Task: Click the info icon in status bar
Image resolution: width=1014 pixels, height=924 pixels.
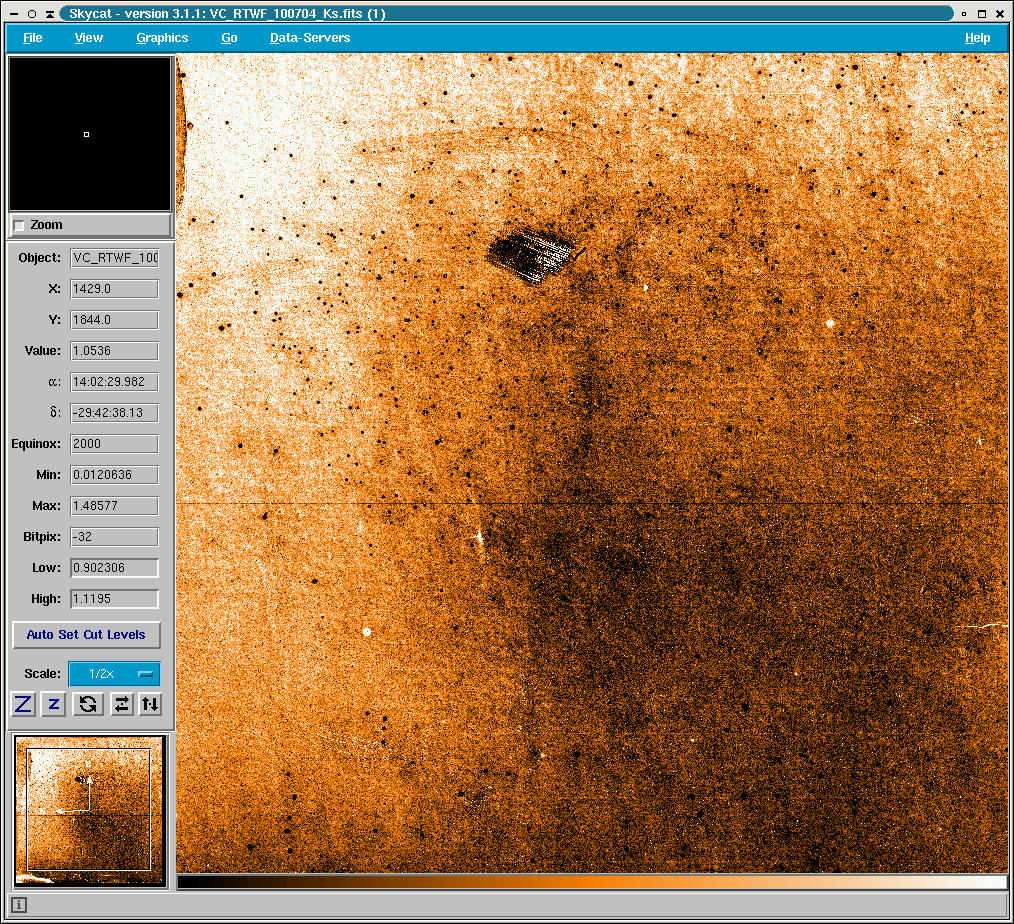Action: (19, 905)
